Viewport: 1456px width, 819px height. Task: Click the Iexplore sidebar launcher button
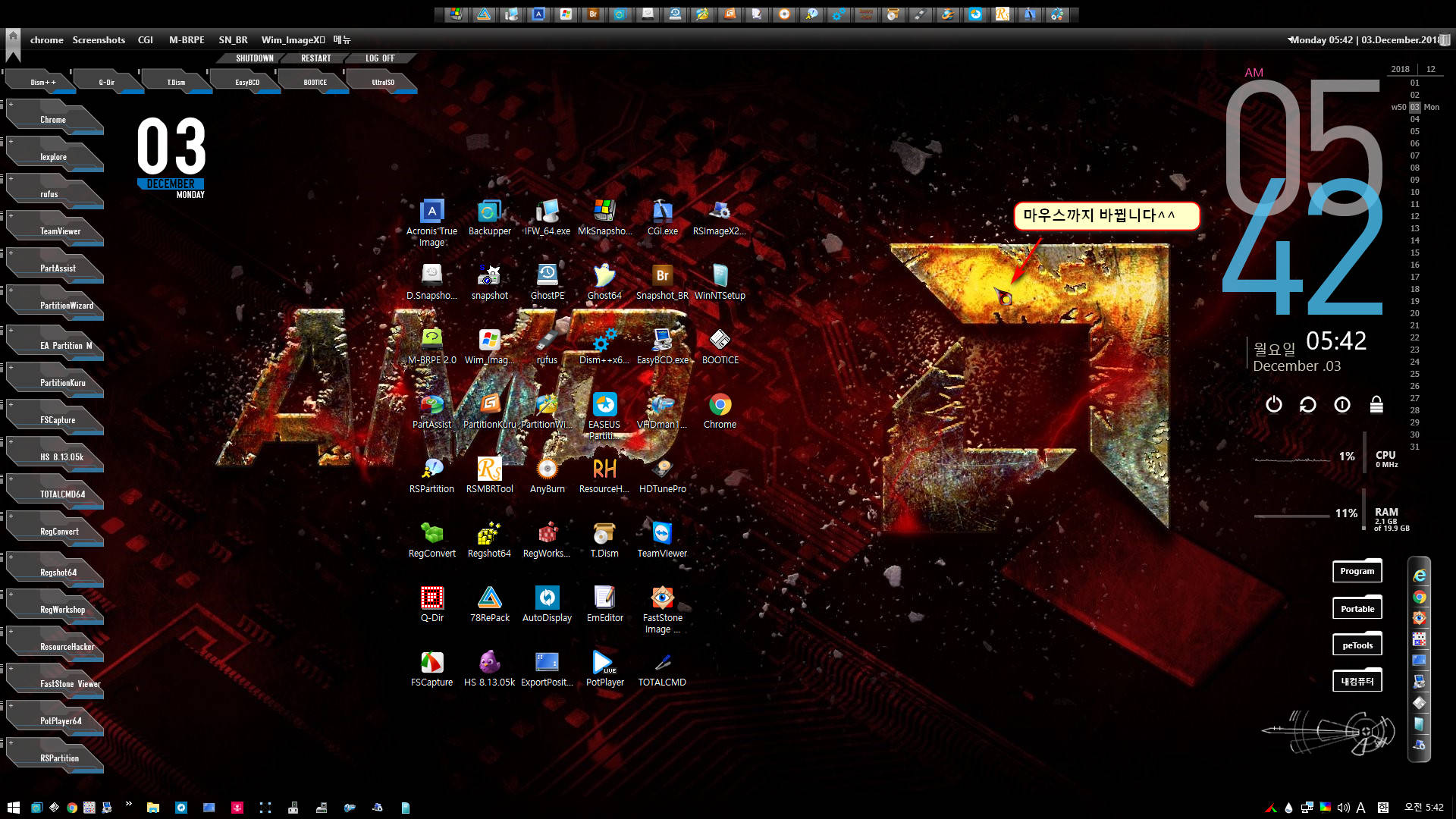coord(55,156)
